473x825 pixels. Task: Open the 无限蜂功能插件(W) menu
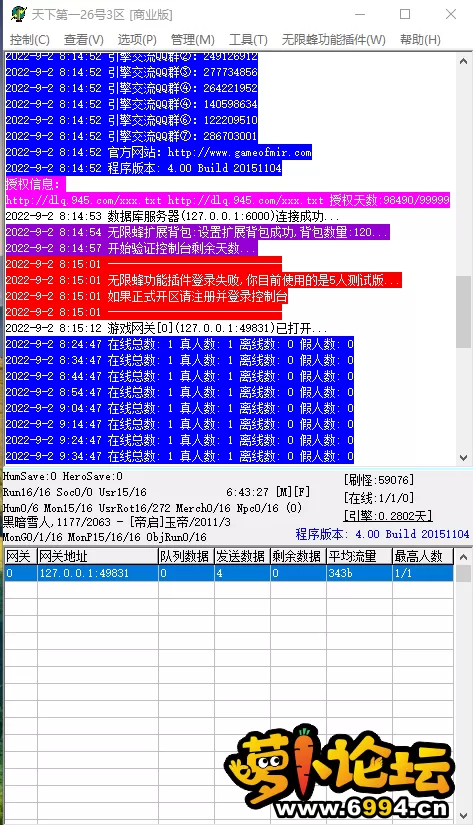tap(334, 39)
